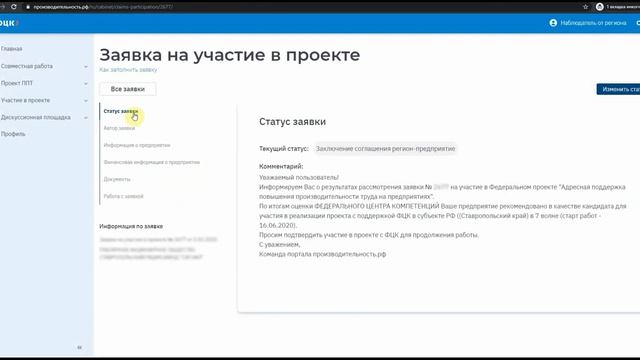Click the Изменить статус button
The width and height of the screenshot is (640, 360).
tap(618, 89)
